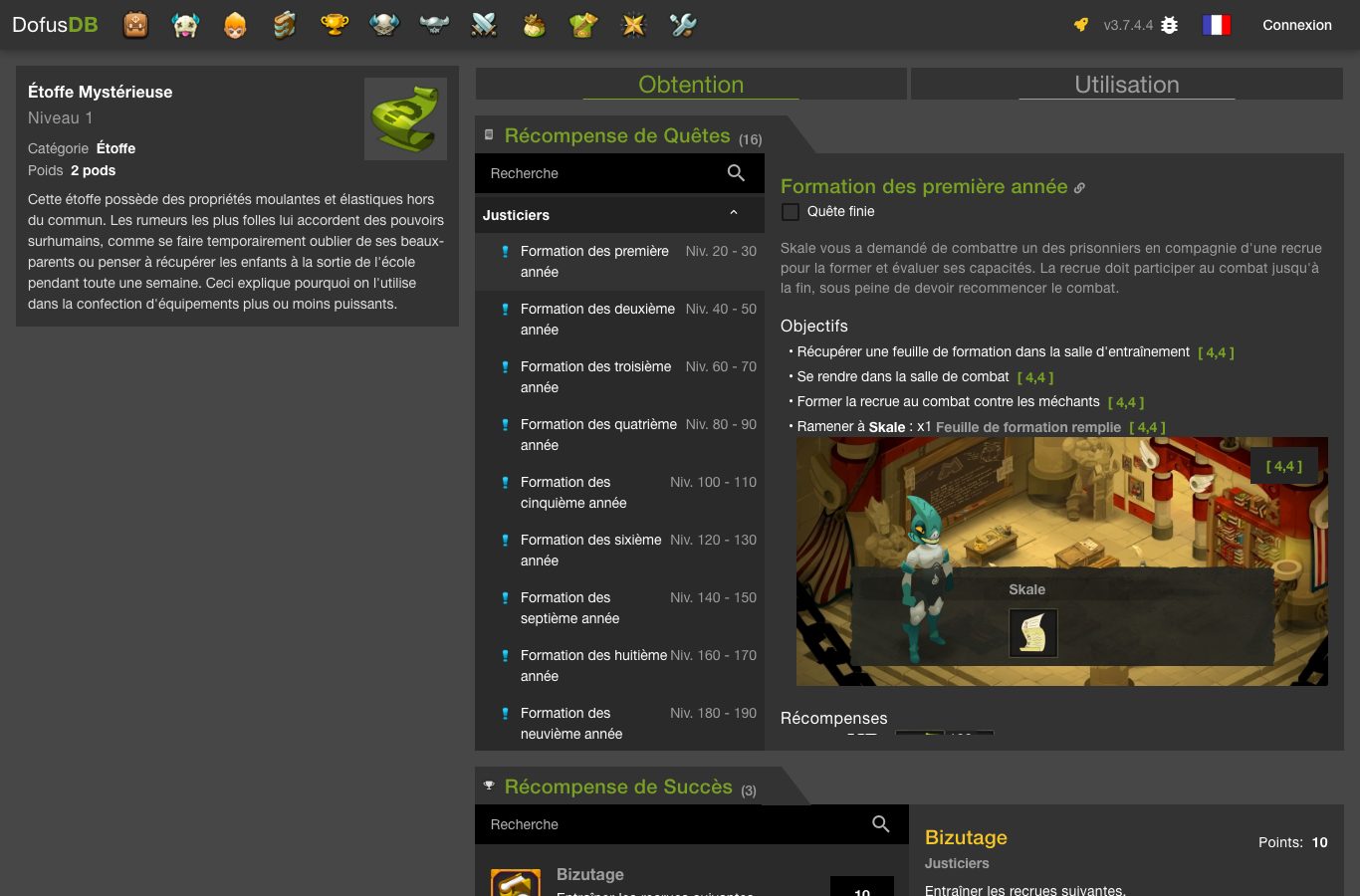1360x896 pixels.
Task: Click the gold money bag icon
Action: (x=534, y=25)
